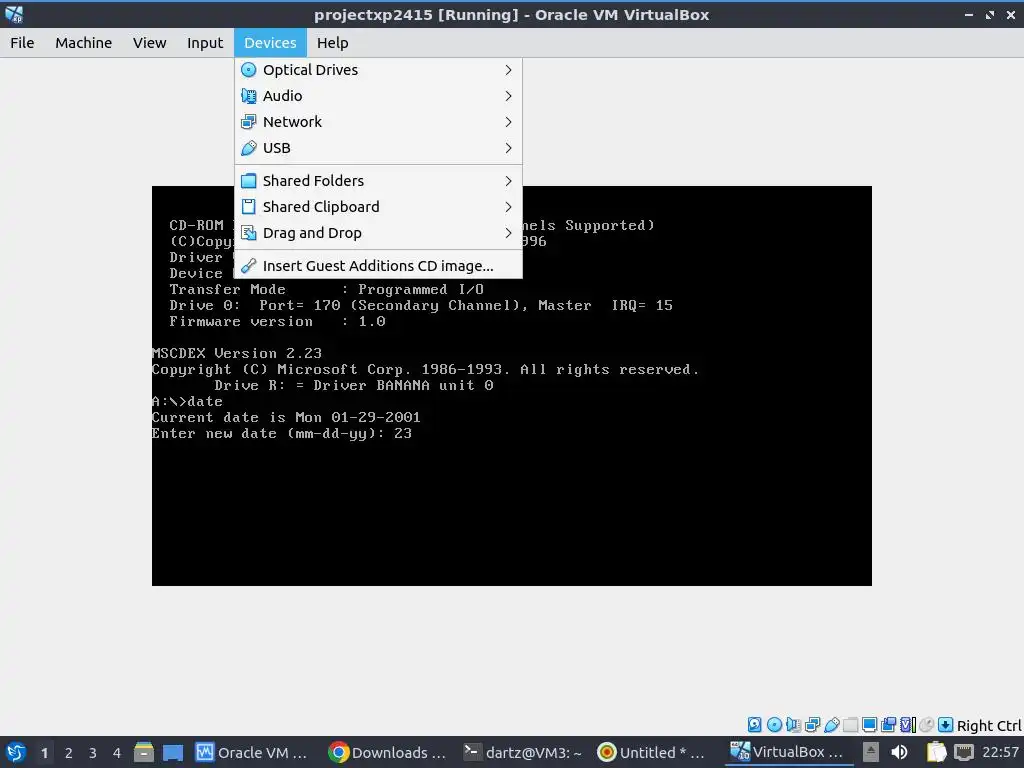Open the volume control tray icon

pyautogui.click(x=899, y=752)
